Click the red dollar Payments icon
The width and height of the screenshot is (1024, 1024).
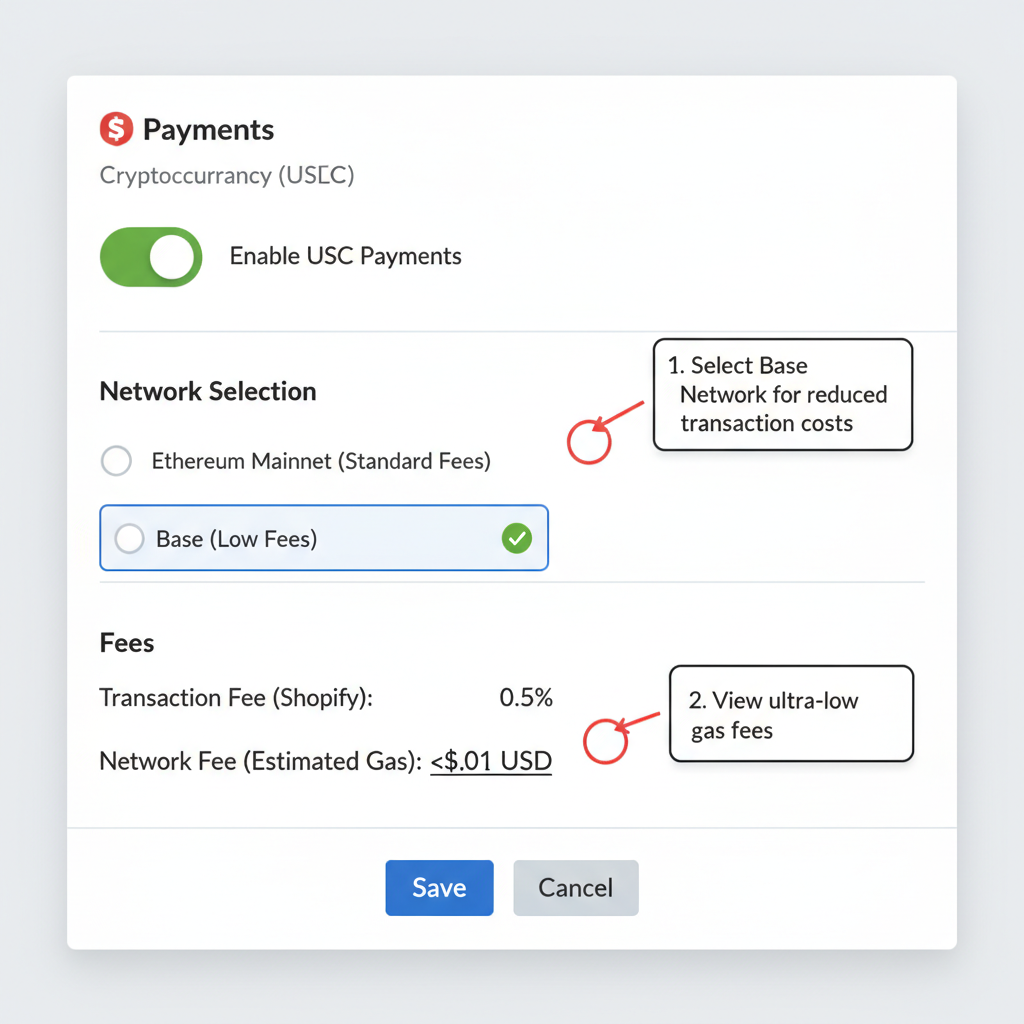pos(115,128)
